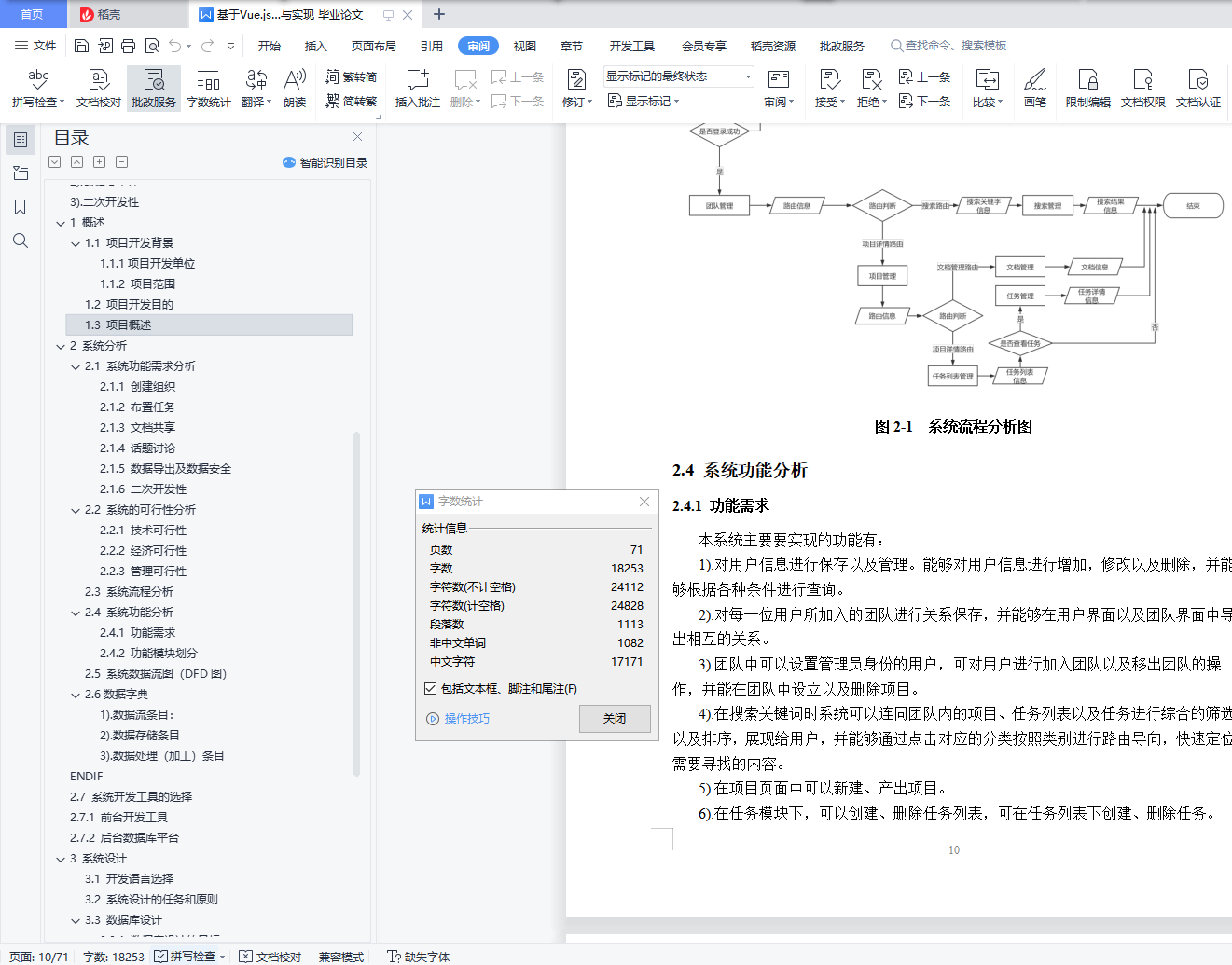Click the Redo arrow icon
Screen dimensions: 1232x965
click(x=207, y=46)
